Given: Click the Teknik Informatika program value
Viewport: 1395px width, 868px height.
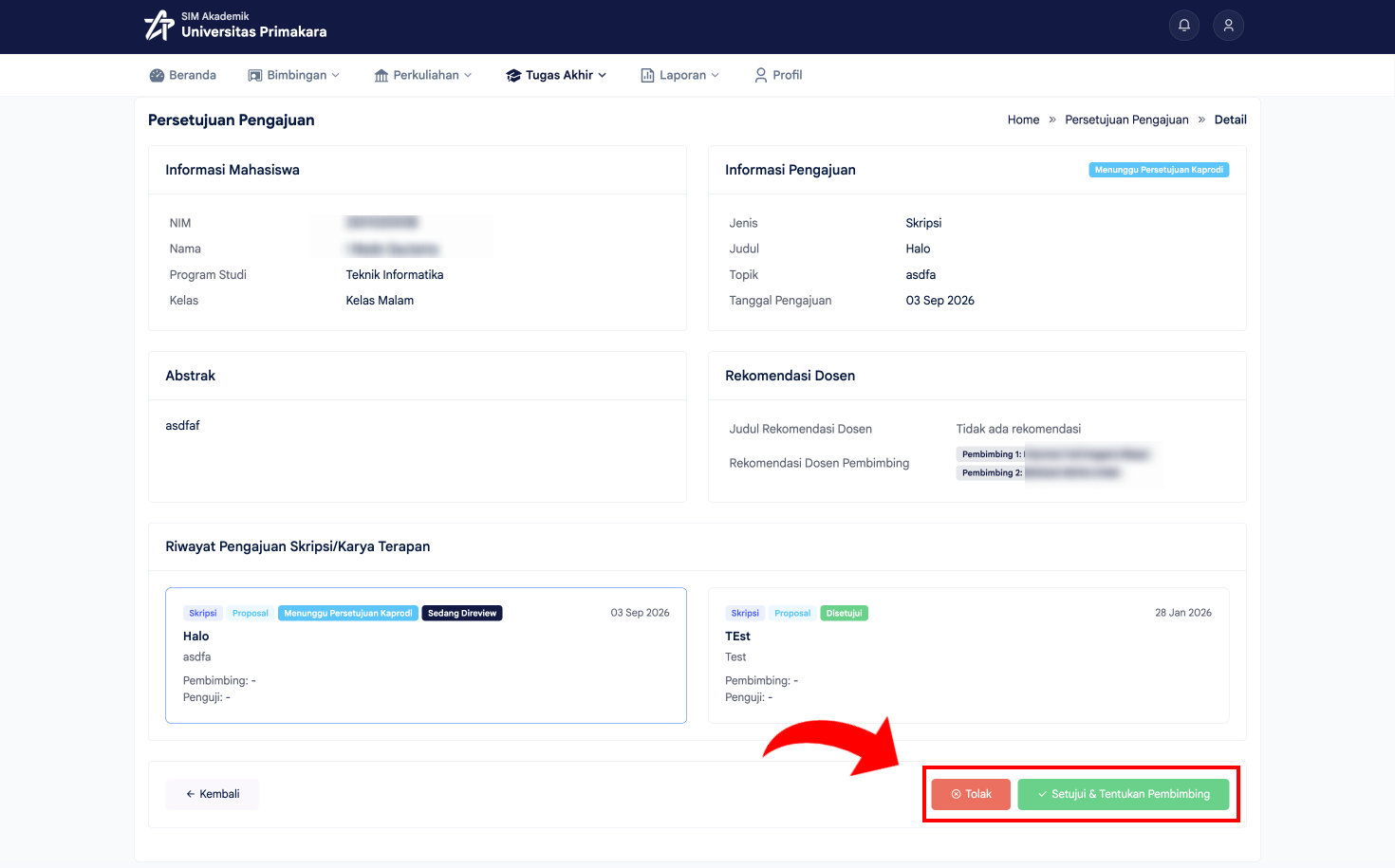Looking at the screenshot, I should pyautogui.click(x=395, y=275).
